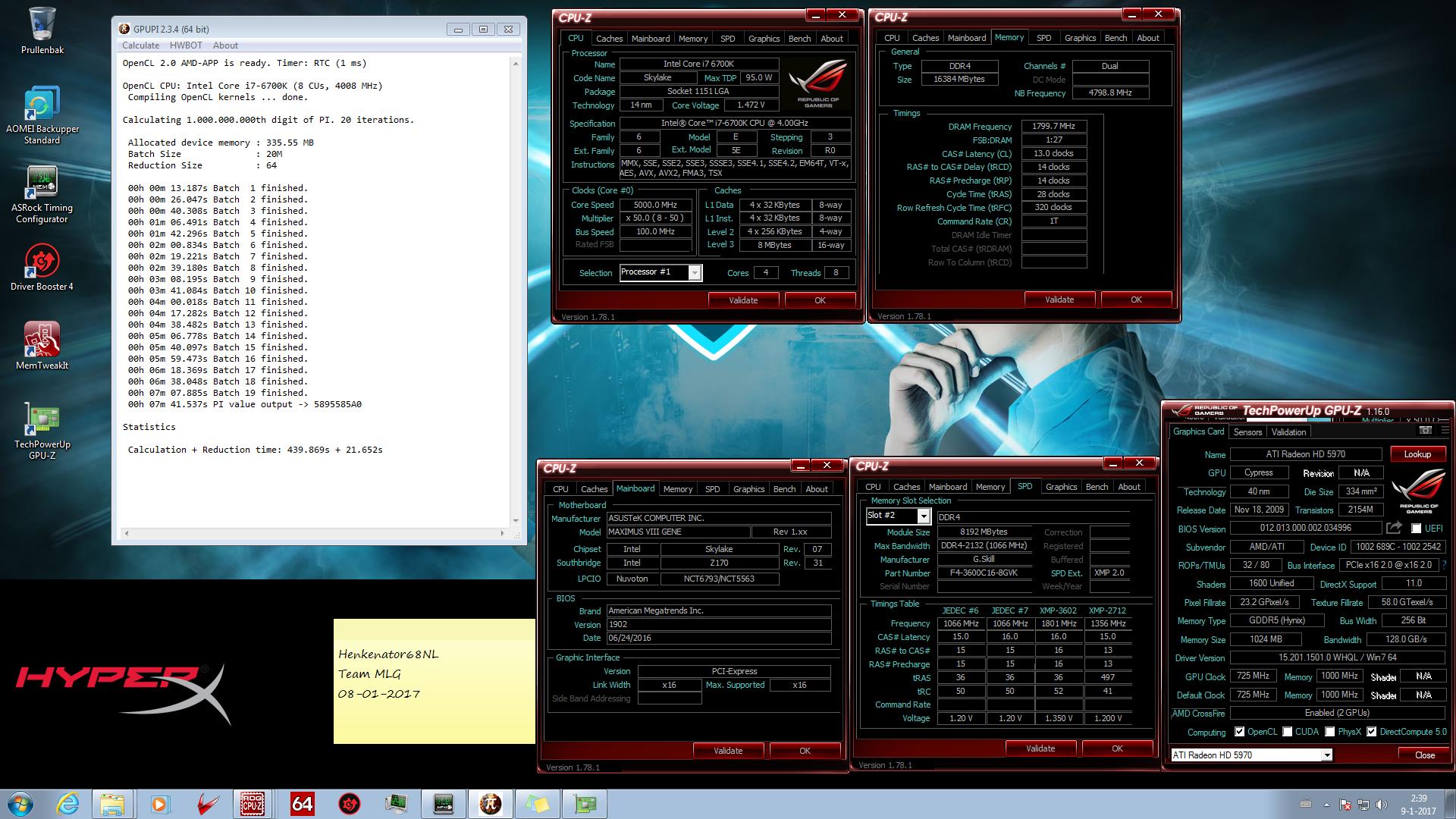
Task: Select Graphics tab in Mainboard CPU-Z window
Action: (748, 489)
